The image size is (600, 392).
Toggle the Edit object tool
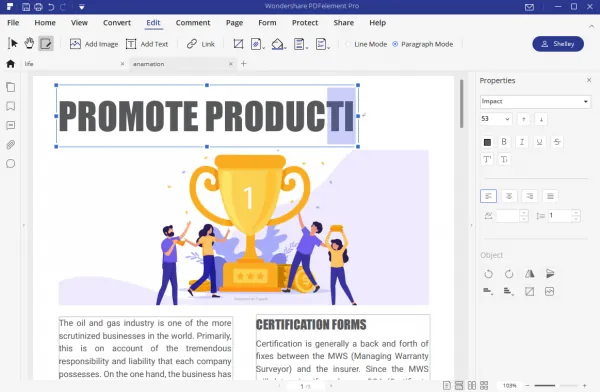[x=46, y=43]
